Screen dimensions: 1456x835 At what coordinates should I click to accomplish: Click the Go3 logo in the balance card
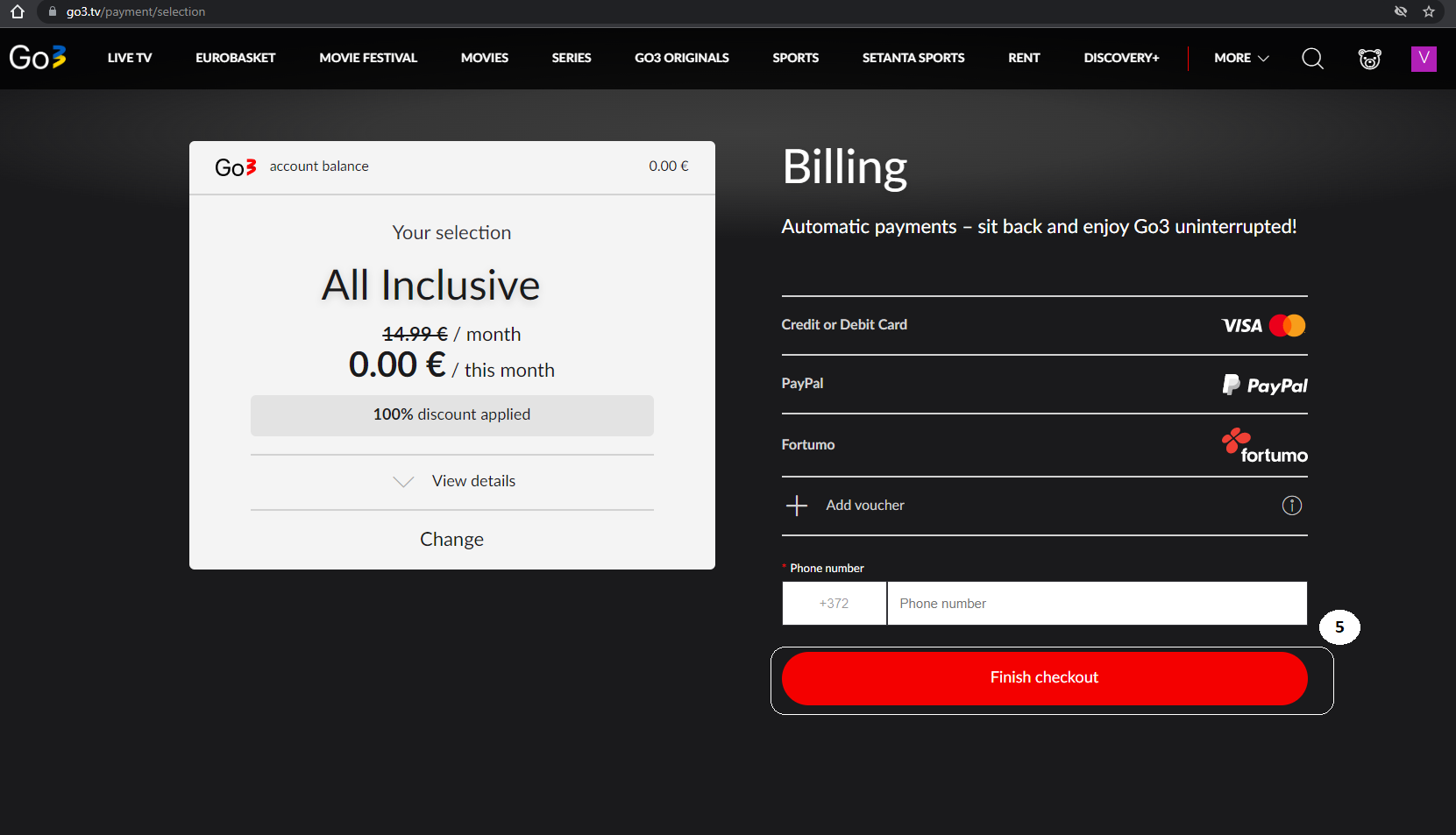tap(234, 166)
